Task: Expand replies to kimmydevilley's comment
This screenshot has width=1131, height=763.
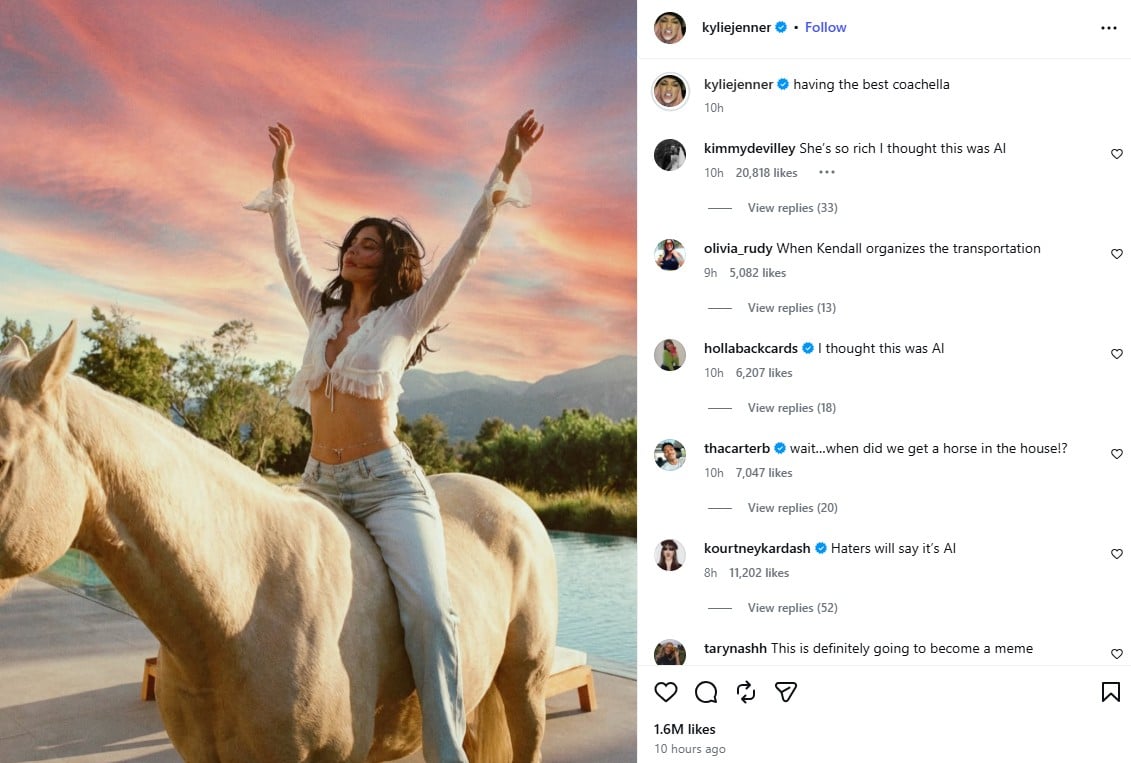Action: 792,207
